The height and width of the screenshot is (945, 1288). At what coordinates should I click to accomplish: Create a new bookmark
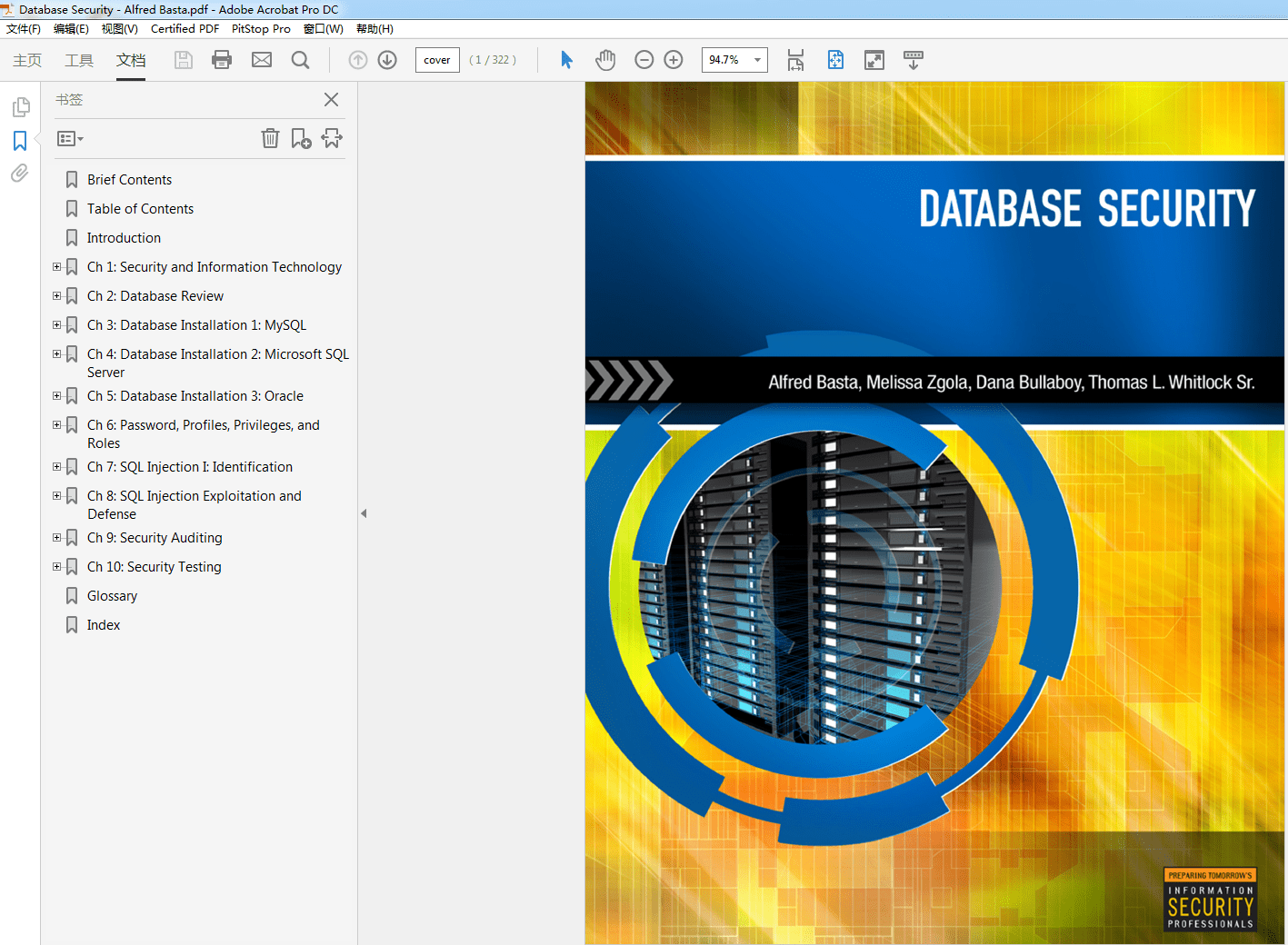tap(301, 137)
